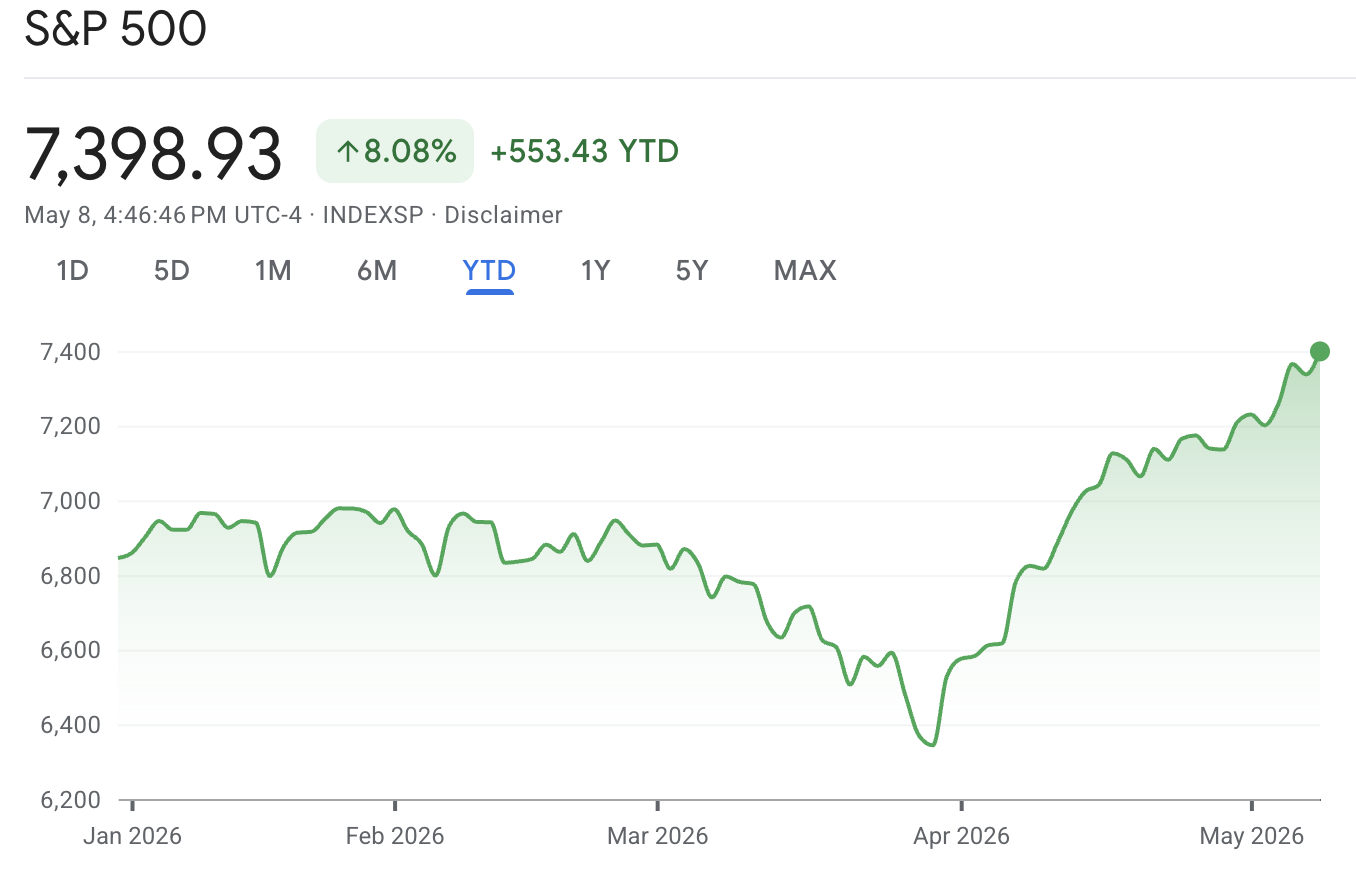Click the 7,398.93 index value
Screen dimensions: 1356x878
(153, 153)
